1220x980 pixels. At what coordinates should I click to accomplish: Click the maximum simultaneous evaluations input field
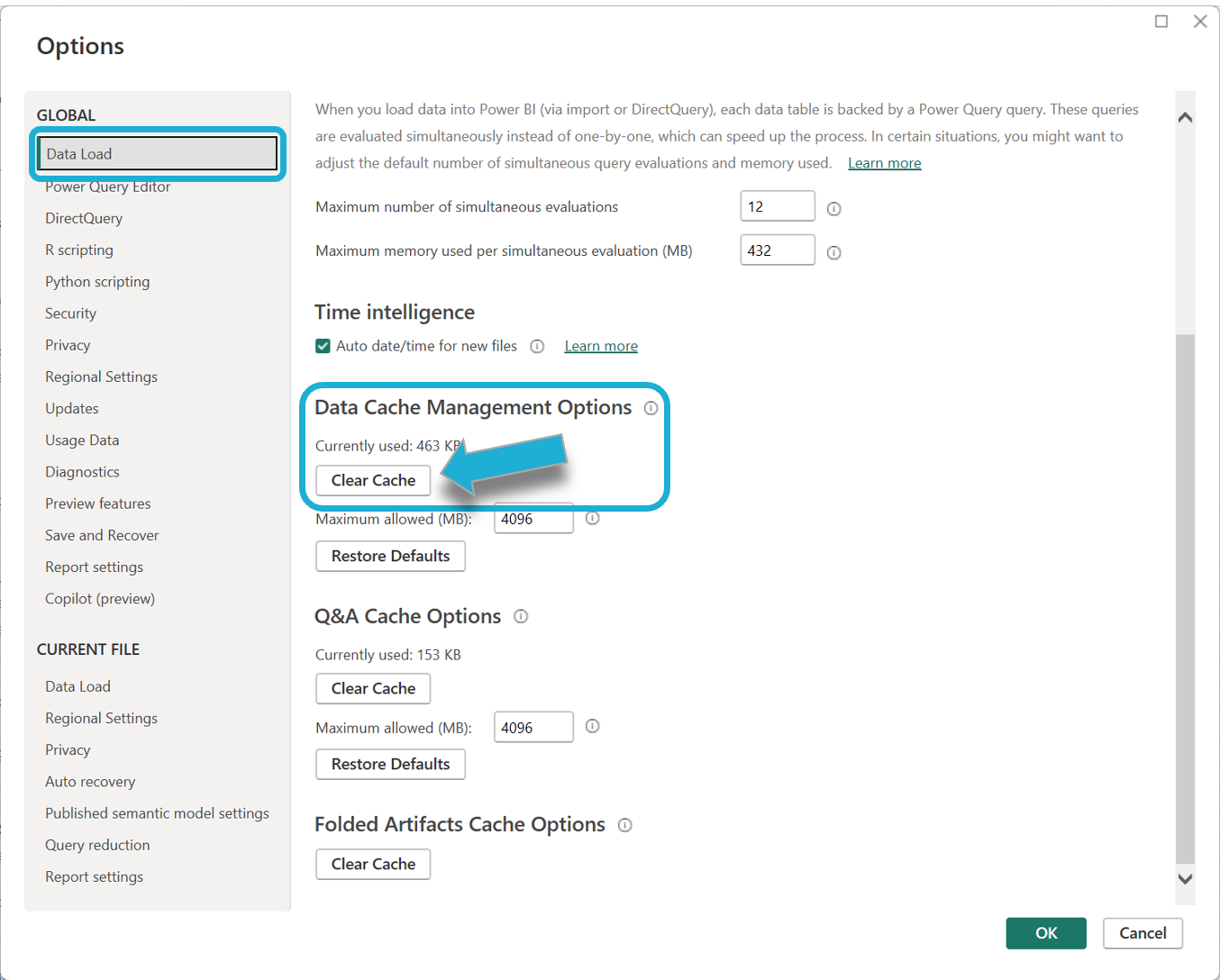pos(777,206)
